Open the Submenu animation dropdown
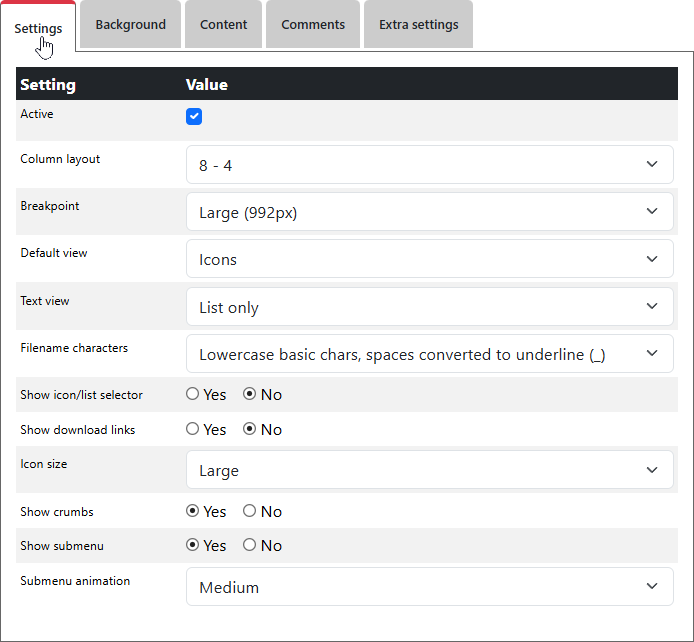694x642 pixels. coord(429,587)
